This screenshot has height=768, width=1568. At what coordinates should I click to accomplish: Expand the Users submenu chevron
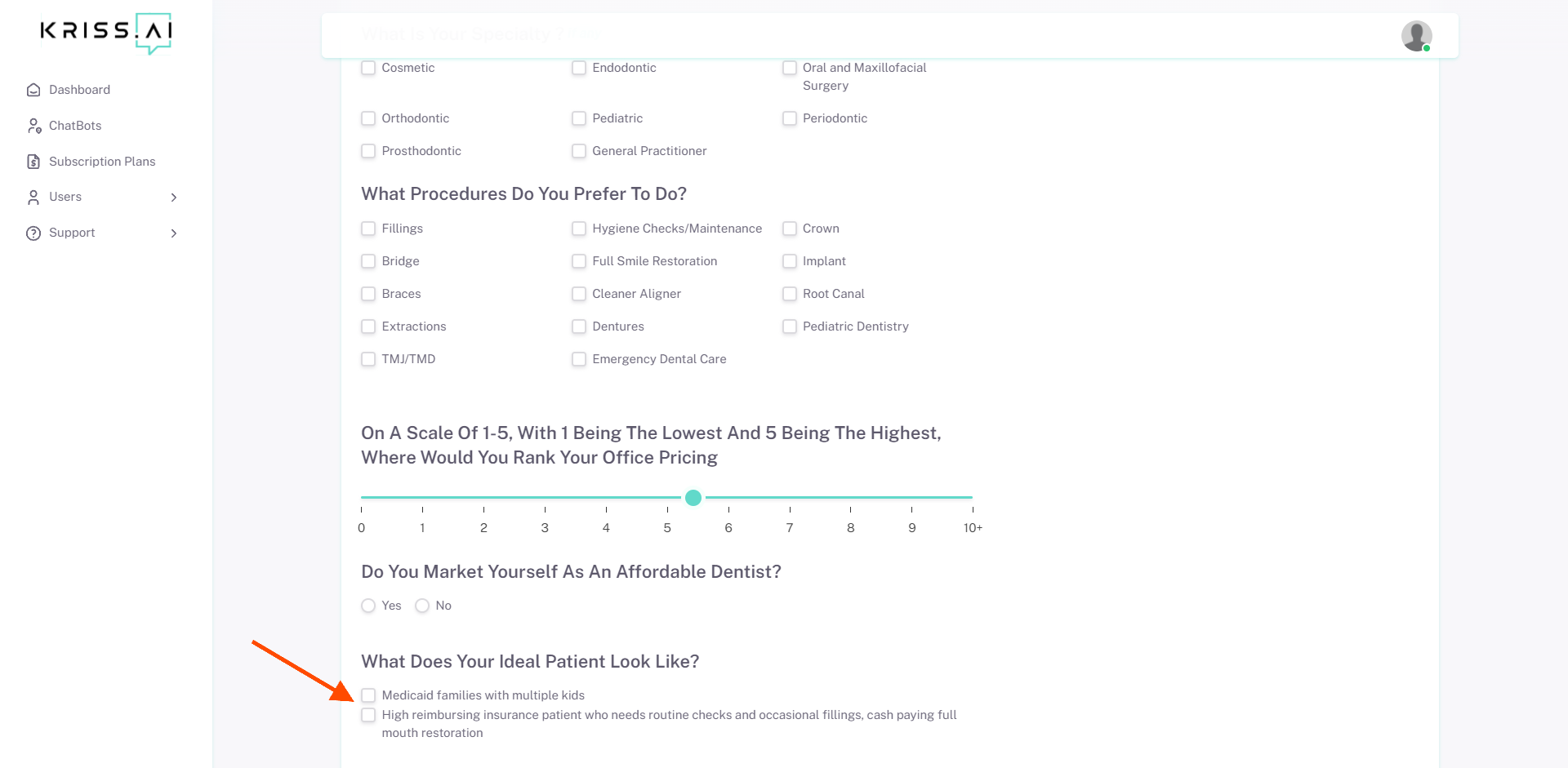(174, 198)
